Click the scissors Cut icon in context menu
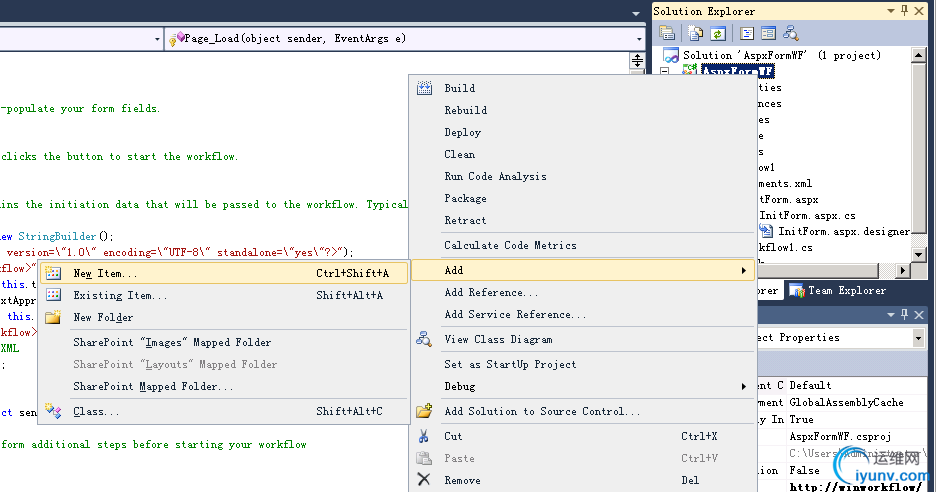Viewport: 936px width, 492px height. coord(424,436)
